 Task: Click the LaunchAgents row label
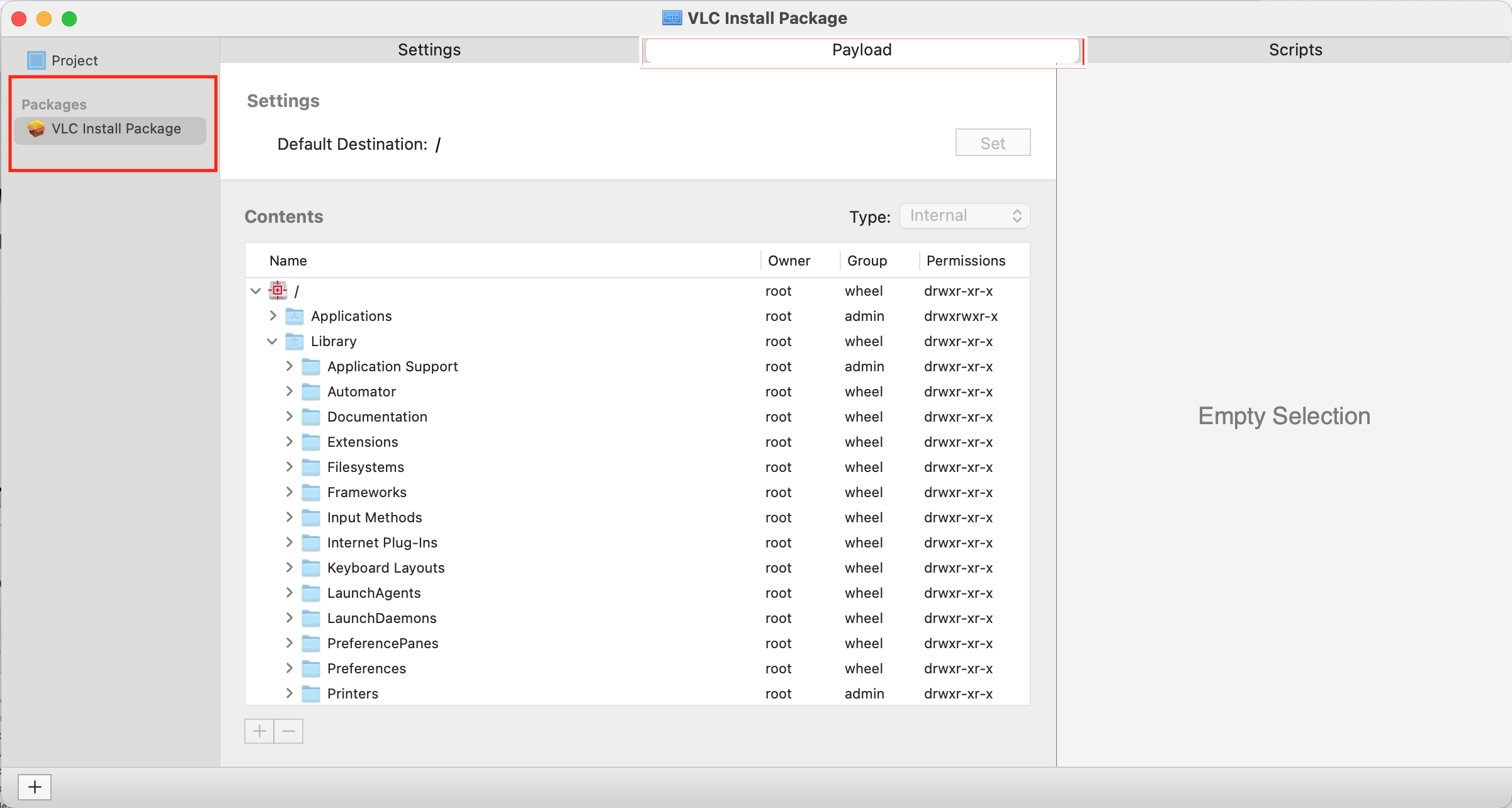click(374, 593)
